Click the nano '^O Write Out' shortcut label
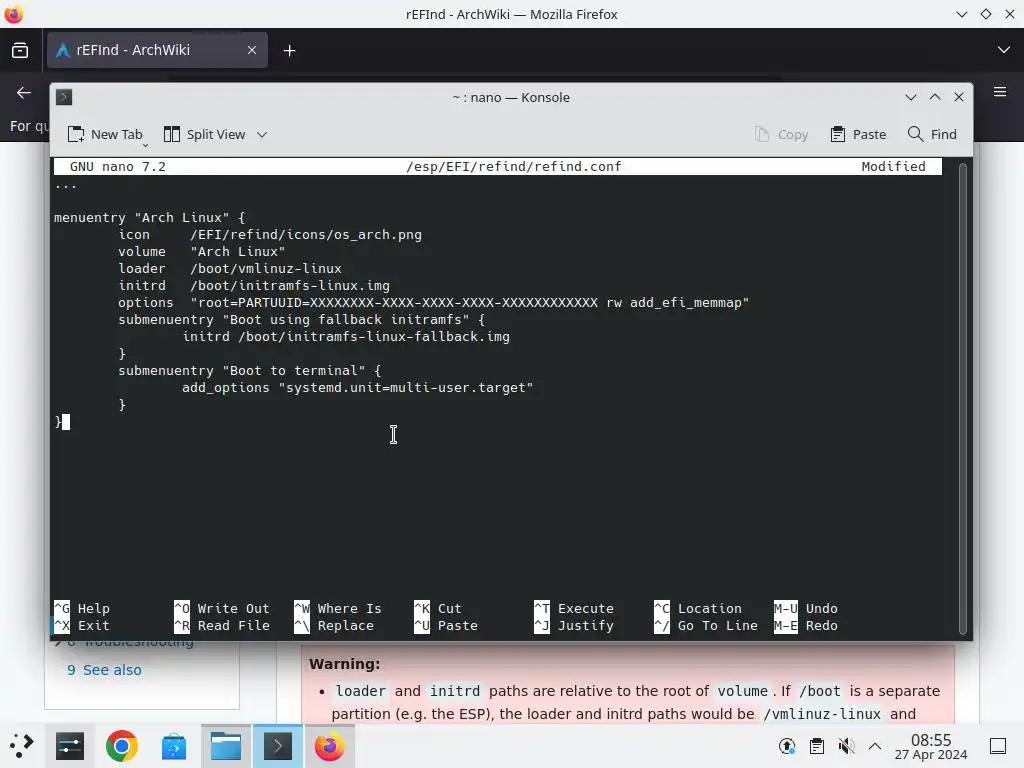Image resolution: width=1024 pixels, height=768 pixels. 222,608
